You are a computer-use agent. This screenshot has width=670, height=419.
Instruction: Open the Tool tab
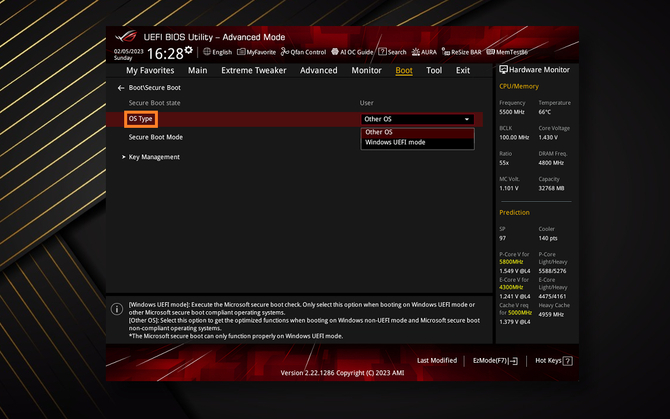(x=434, y=70)
